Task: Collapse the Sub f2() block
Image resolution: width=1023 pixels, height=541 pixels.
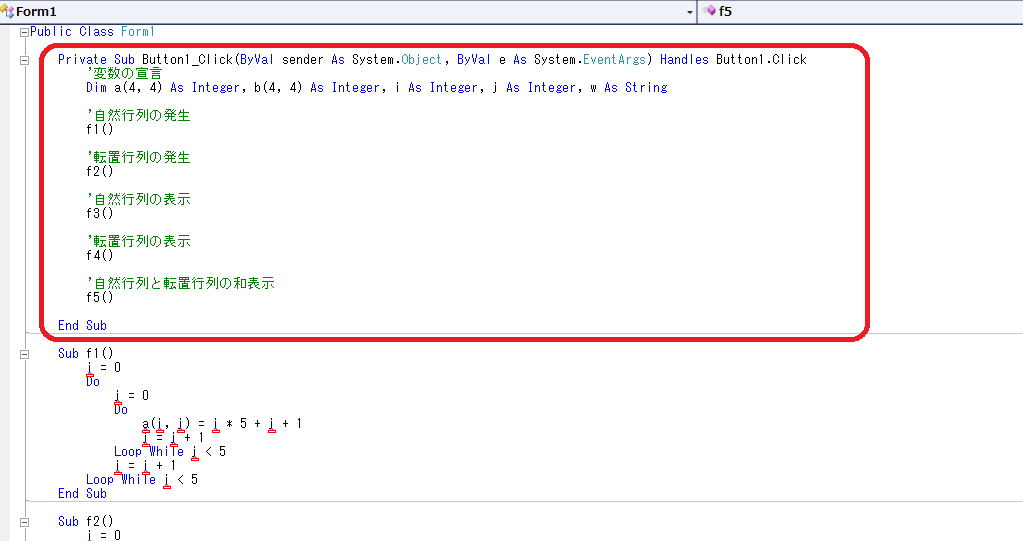Action: [x=24, y=522]
